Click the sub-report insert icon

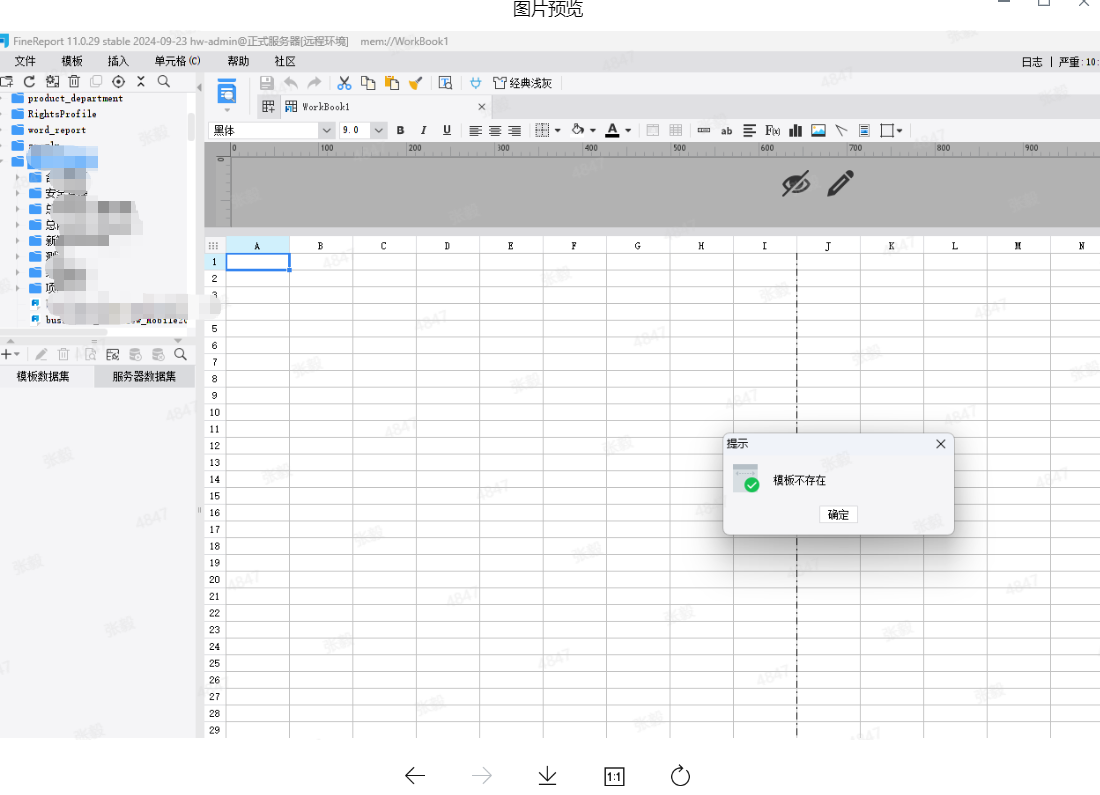coord(864,131)
